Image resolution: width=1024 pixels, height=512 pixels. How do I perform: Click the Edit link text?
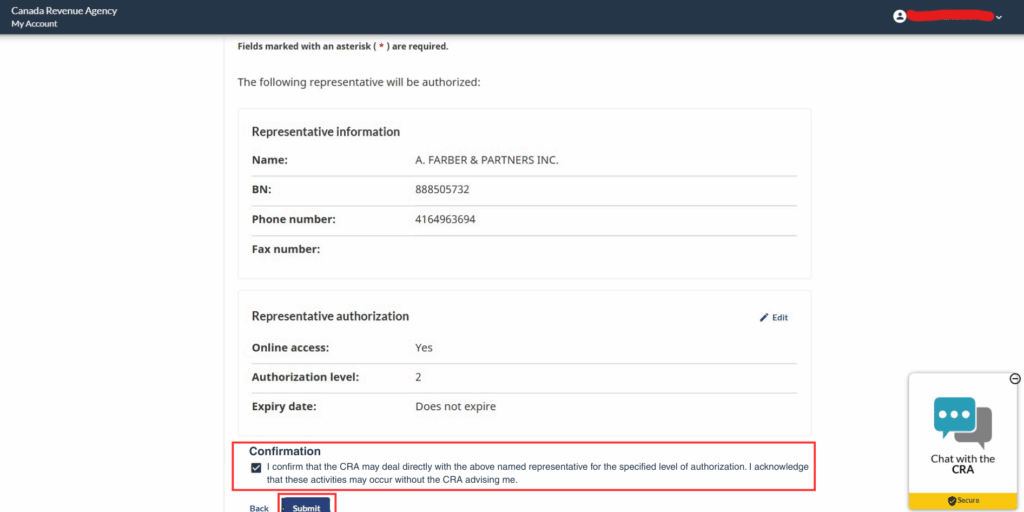point(780,317)
